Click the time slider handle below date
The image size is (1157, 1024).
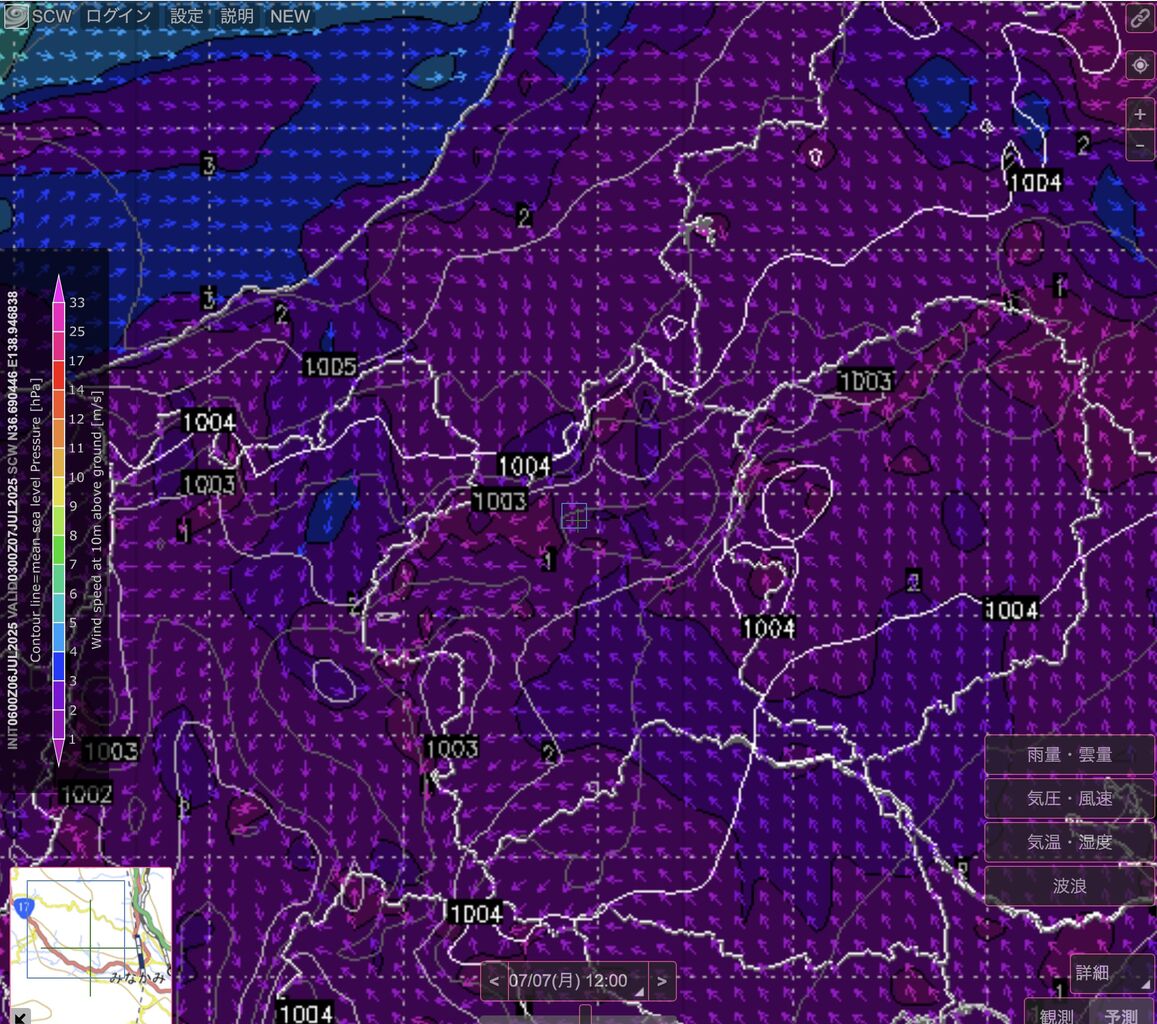tap(584, 1015)
